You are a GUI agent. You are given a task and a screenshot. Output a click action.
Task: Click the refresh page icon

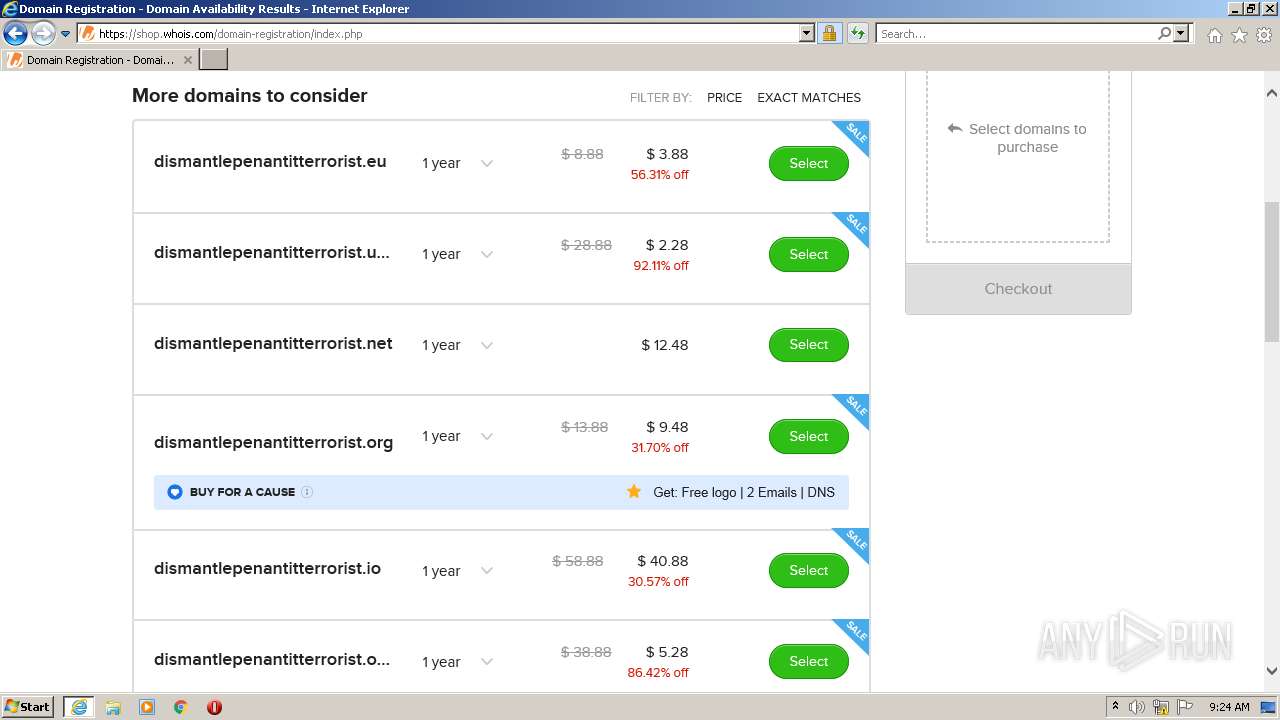coord(857,33)
